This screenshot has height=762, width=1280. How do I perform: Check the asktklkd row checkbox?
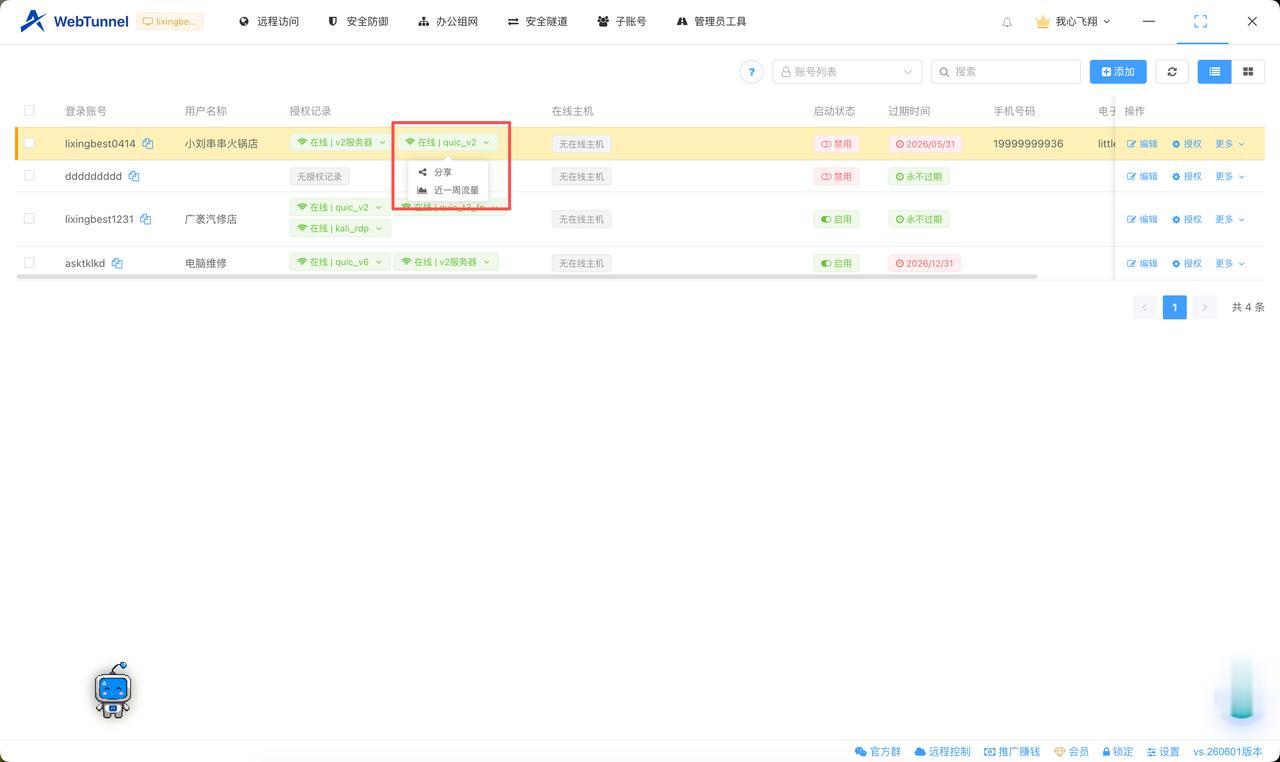[x=29, y=262]
